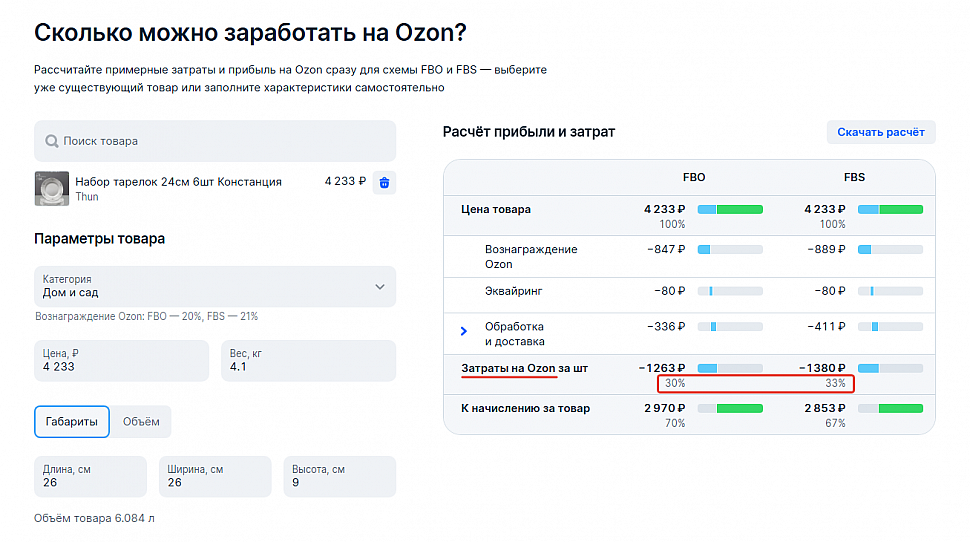Click FBO К начислению за товар bar

coord(730,408)
